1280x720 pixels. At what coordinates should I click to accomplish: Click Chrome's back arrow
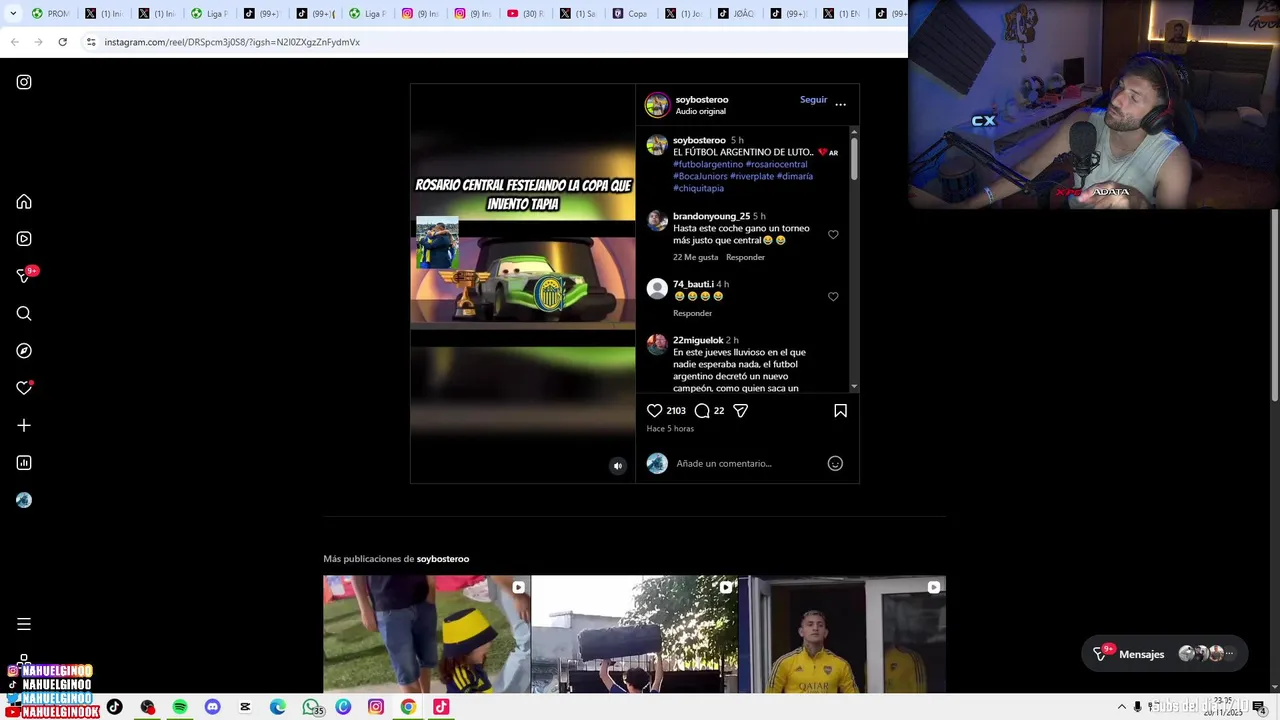[14, 42]
